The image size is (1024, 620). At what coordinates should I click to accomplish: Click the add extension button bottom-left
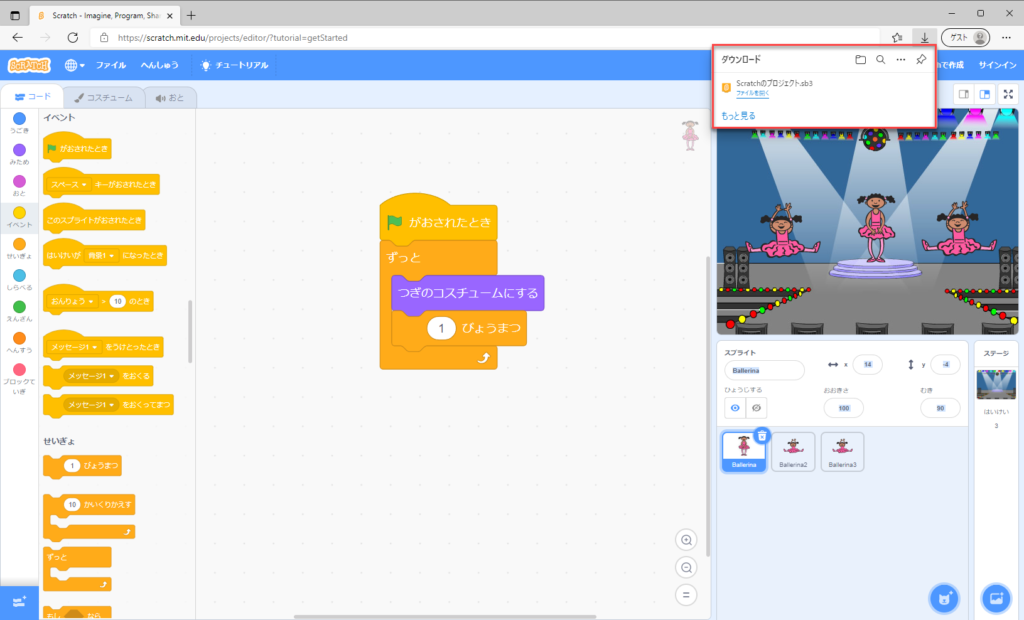pos(19,600)
